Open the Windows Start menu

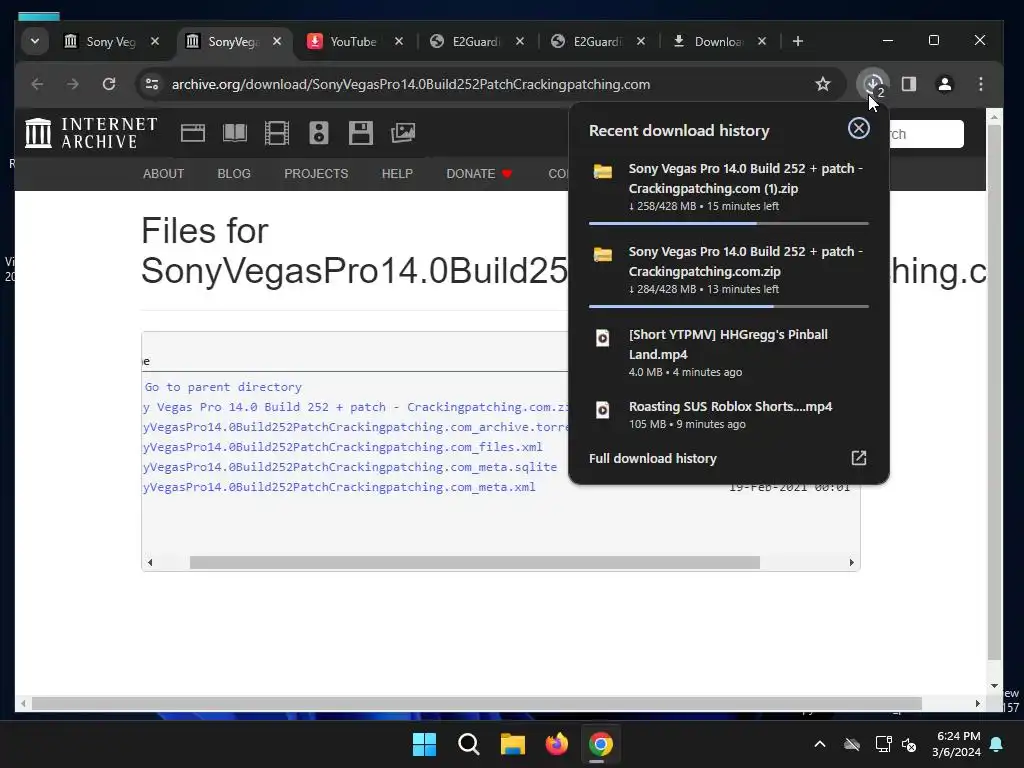(424, 744)
